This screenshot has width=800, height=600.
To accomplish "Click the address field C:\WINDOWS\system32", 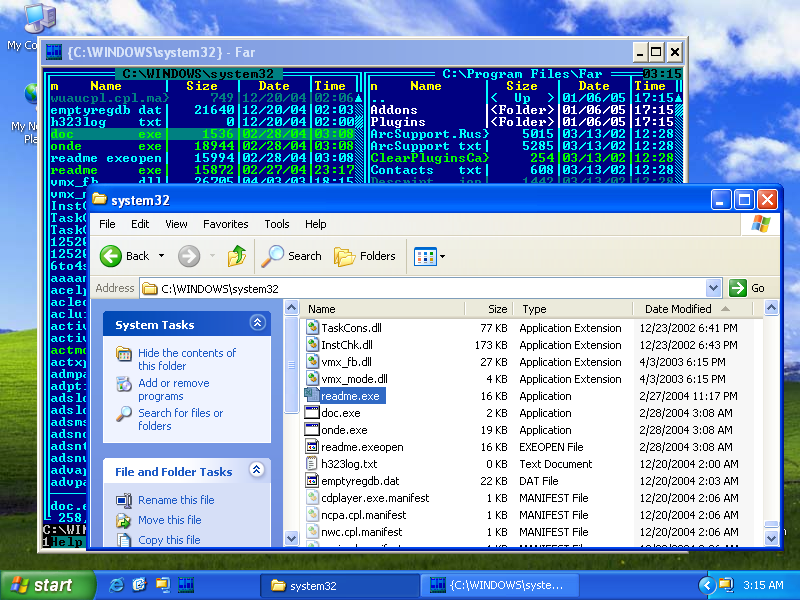I will [423, 289].
